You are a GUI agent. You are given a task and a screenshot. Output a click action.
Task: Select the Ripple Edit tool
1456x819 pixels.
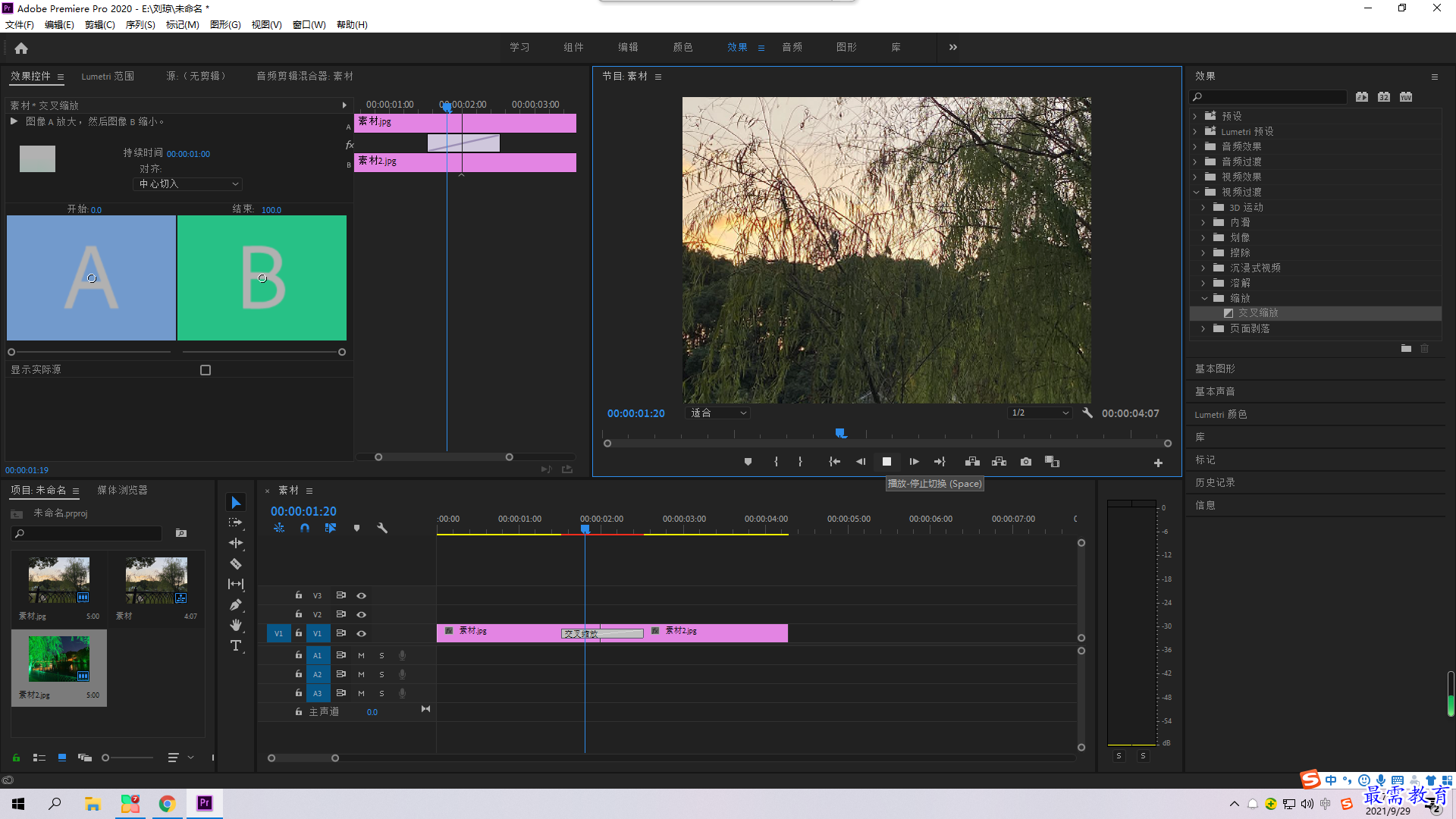tap(236, 543)
